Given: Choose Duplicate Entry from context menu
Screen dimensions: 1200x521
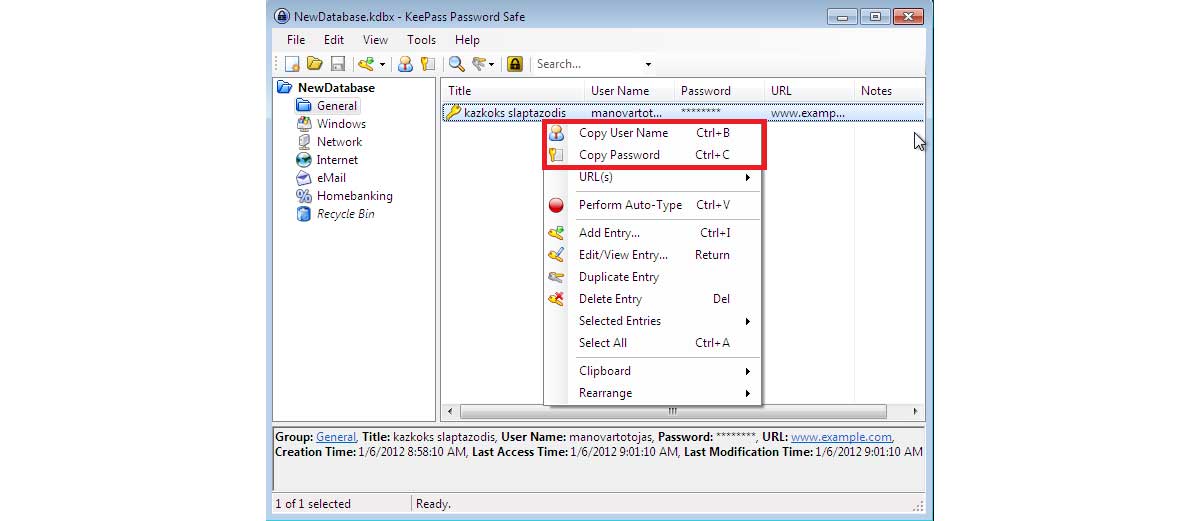Looking at the screenshot, I should coord(653,277).
